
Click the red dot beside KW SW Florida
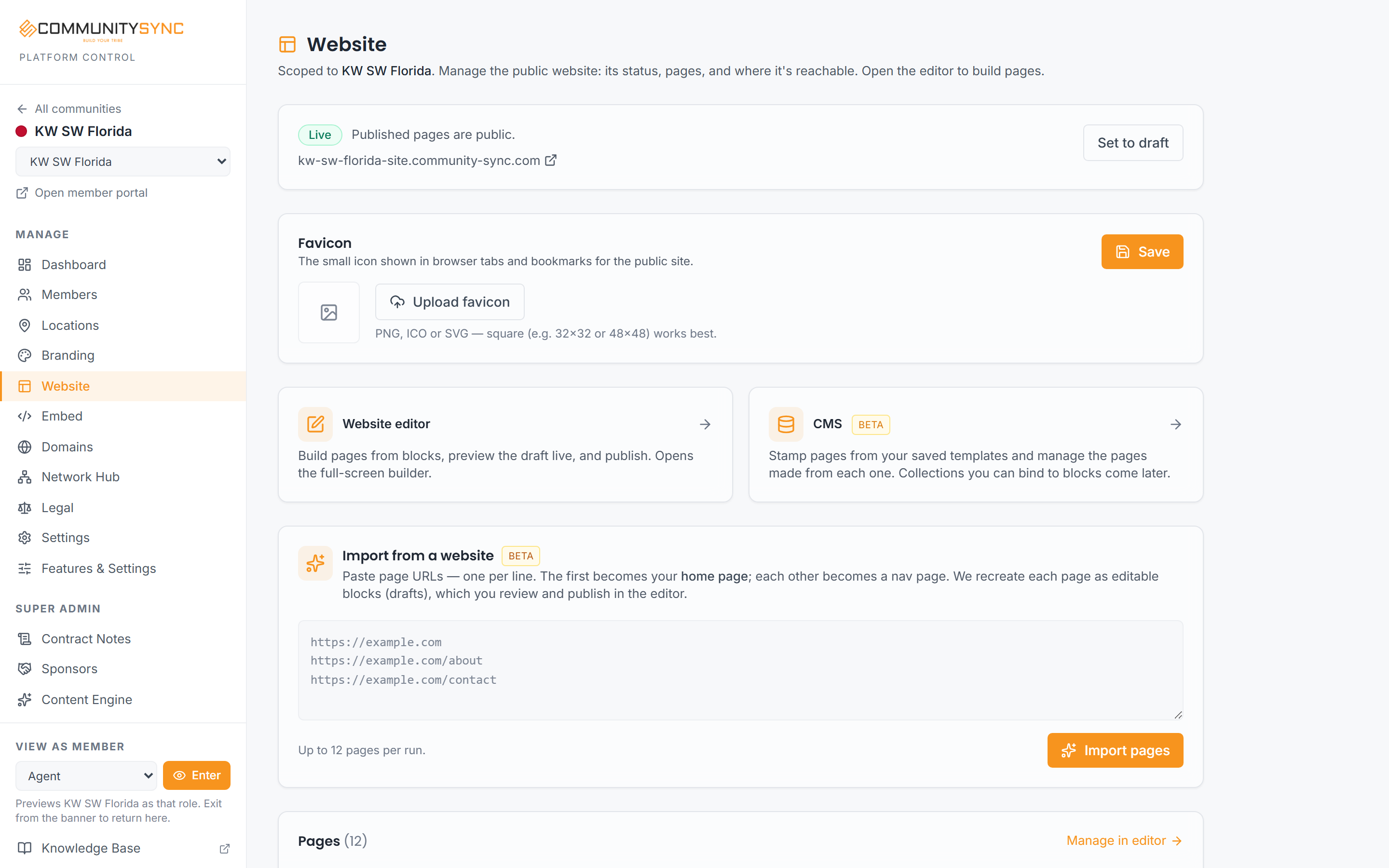point(21,132)
